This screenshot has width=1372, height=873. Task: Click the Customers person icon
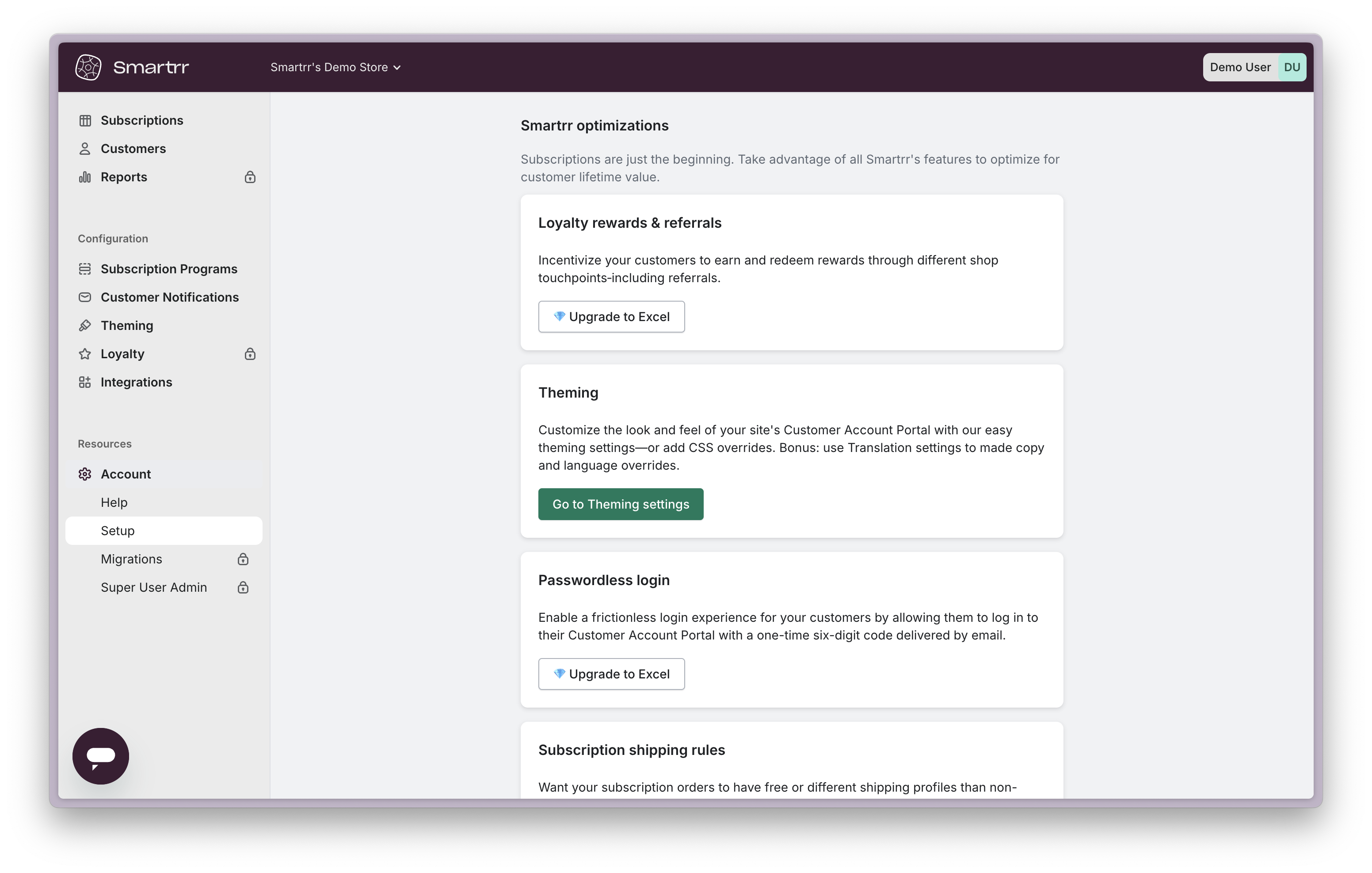click(x=85, y=149)
